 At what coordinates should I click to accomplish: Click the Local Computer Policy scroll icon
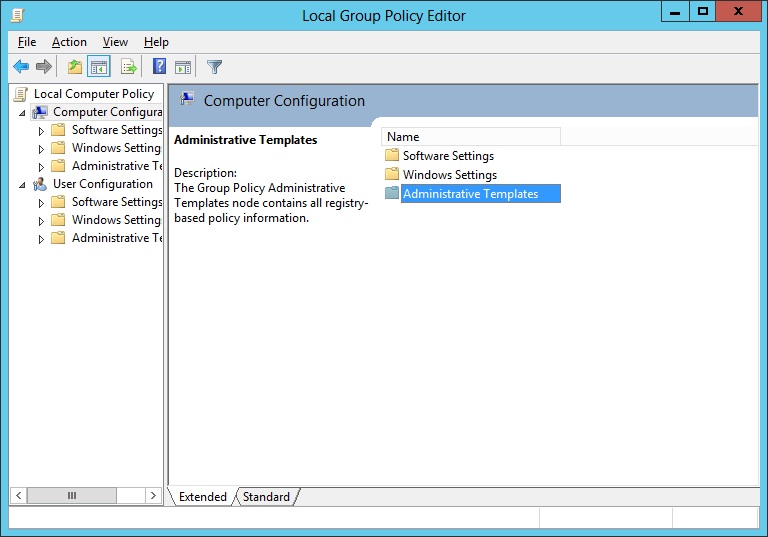21,94
